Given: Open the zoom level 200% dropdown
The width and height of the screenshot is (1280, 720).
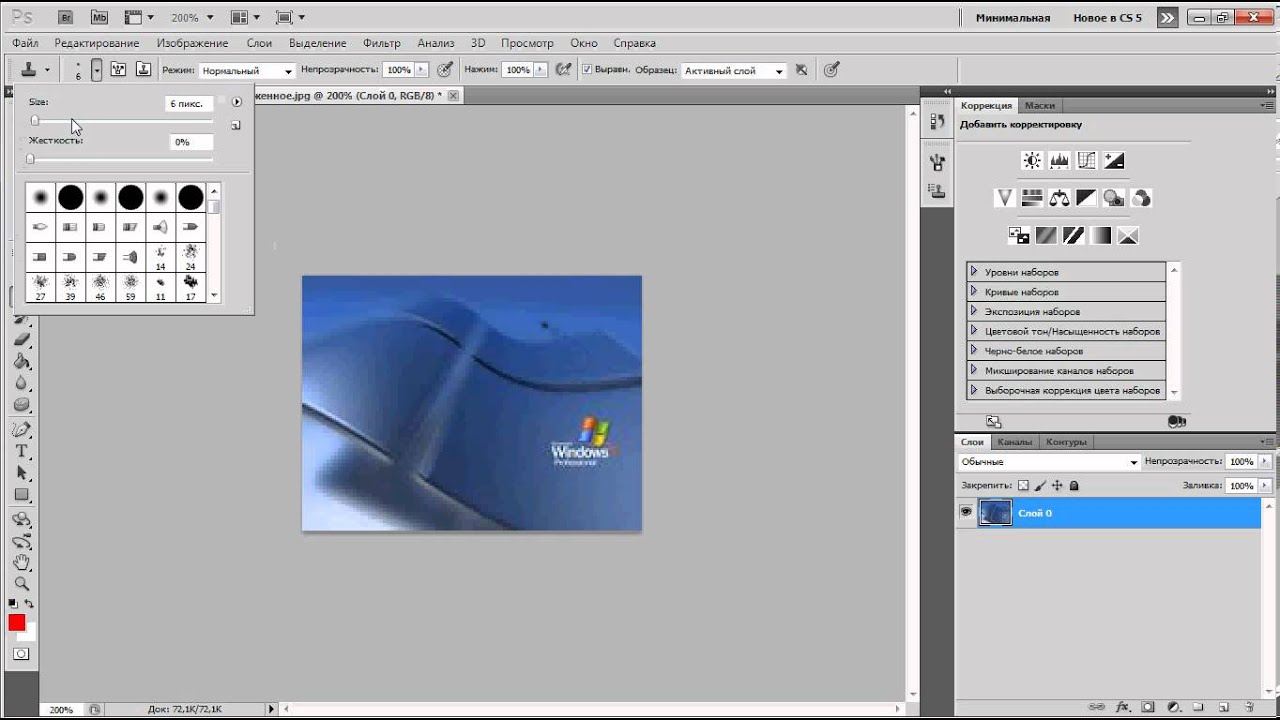Looking at the screenshot, I should click(210, 18).
